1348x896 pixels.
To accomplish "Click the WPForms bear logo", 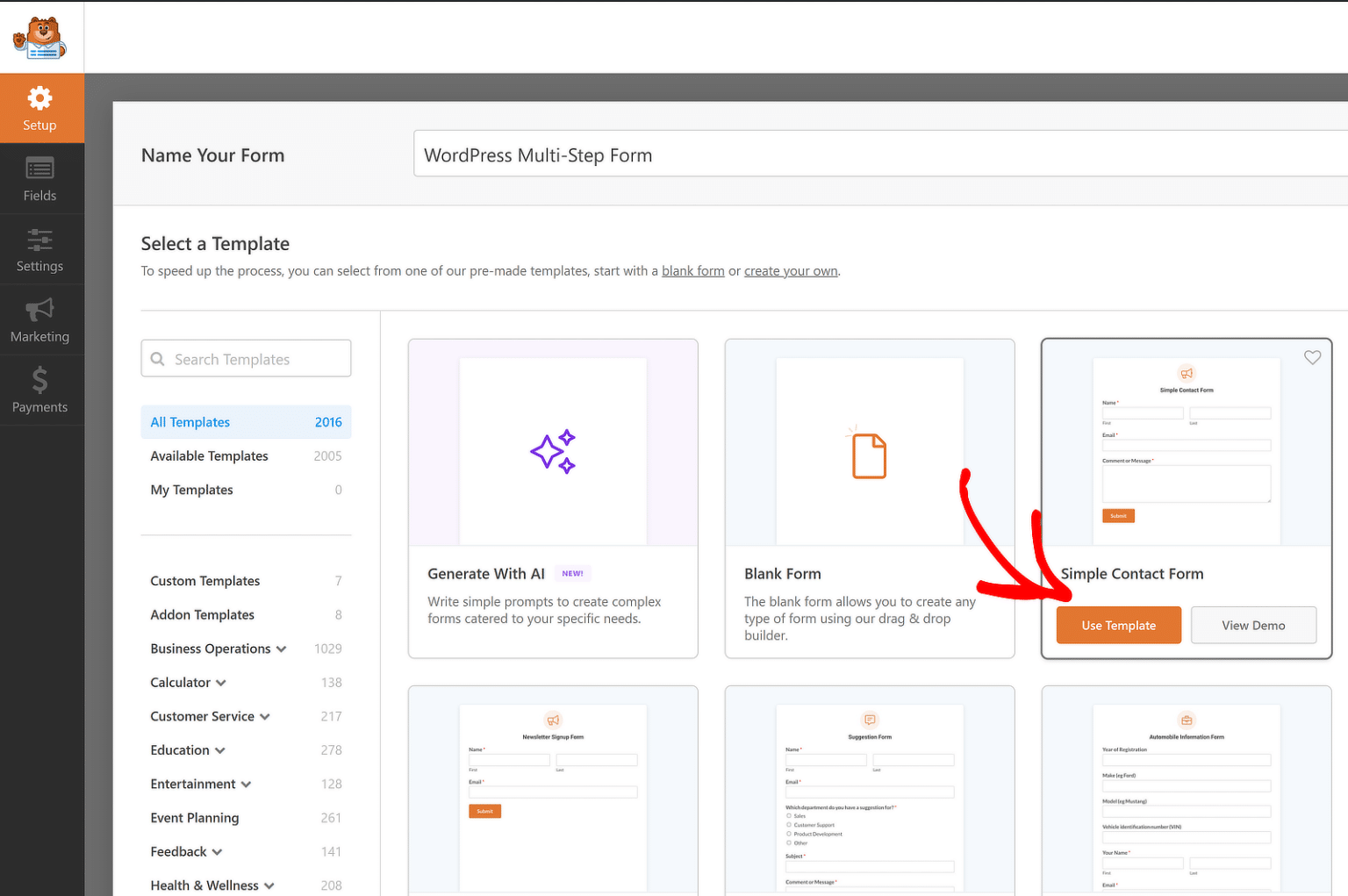I will [x=39, y=37].
